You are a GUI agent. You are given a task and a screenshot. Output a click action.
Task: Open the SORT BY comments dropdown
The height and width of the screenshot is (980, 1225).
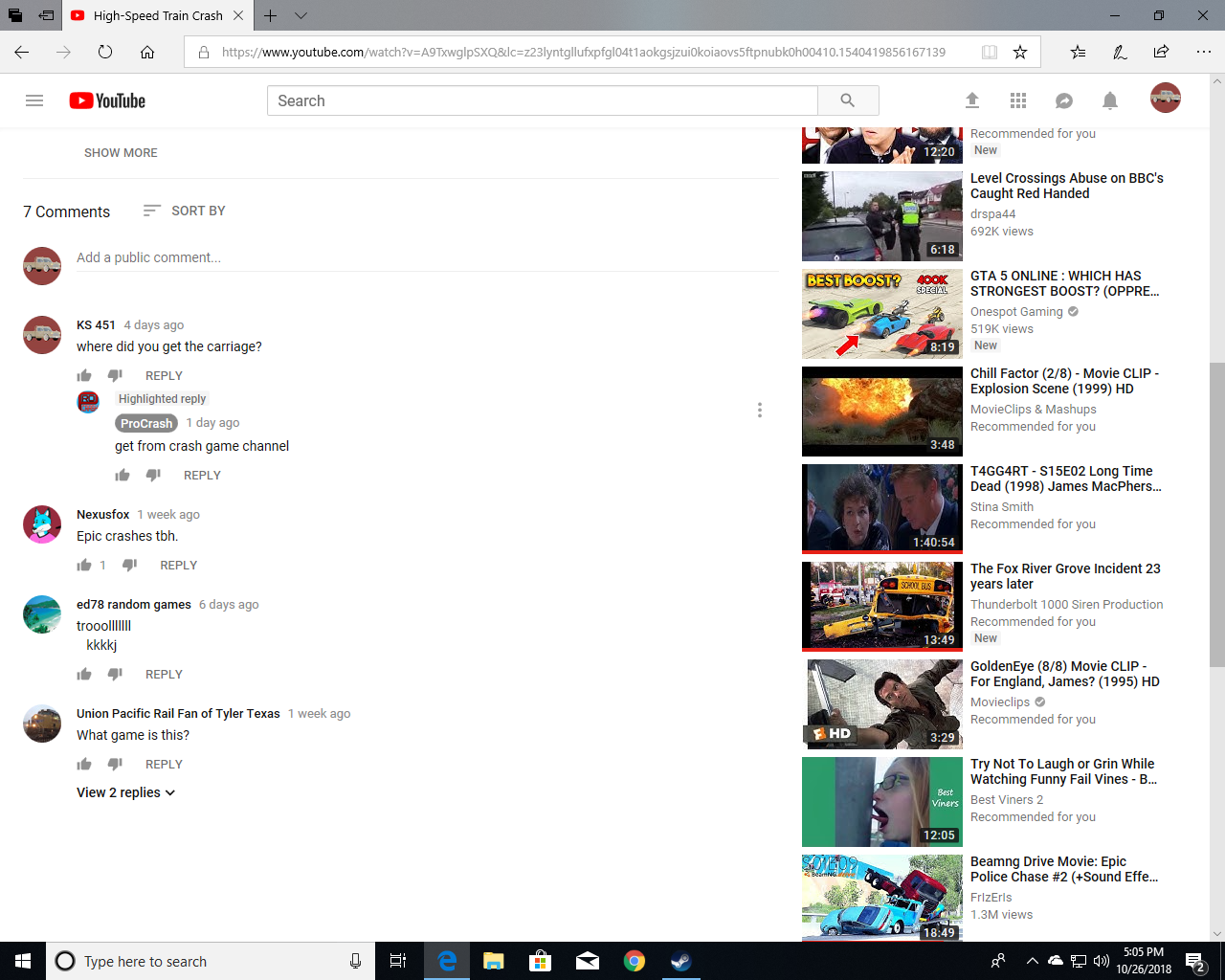pyautogui.click(x=184, y=211)
